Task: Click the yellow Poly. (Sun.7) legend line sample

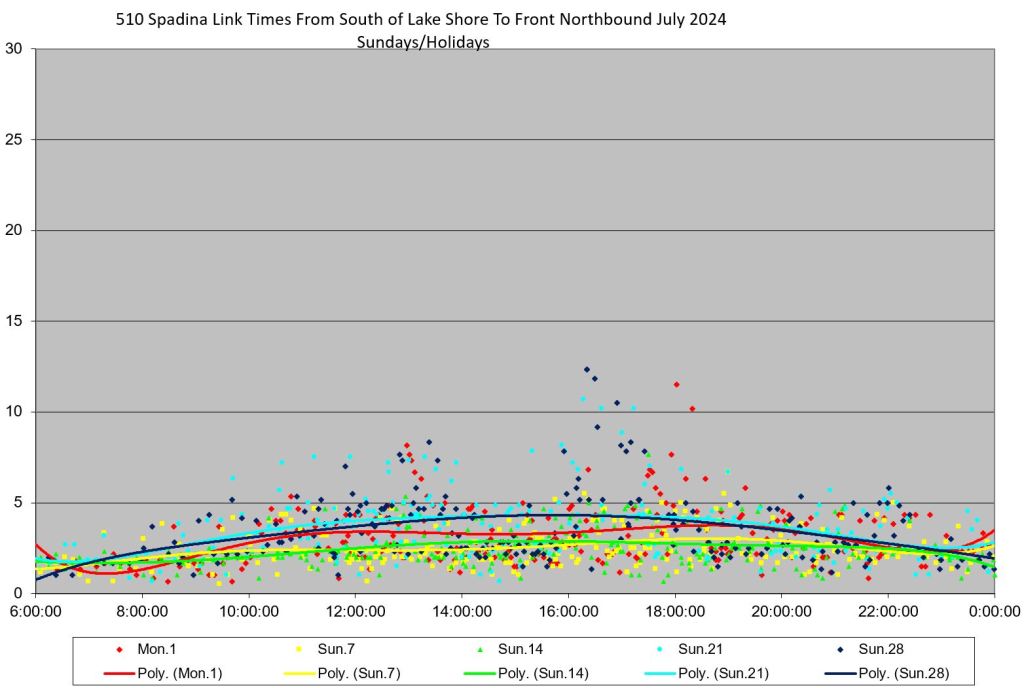Action: 301,673
